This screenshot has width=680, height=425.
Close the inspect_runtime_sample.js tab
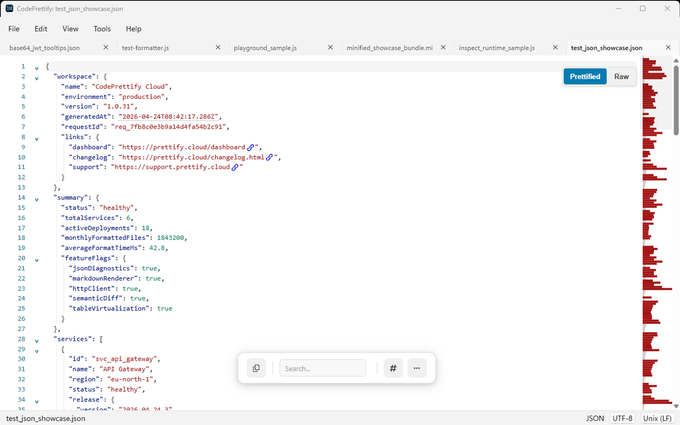[x=556, y=47]
